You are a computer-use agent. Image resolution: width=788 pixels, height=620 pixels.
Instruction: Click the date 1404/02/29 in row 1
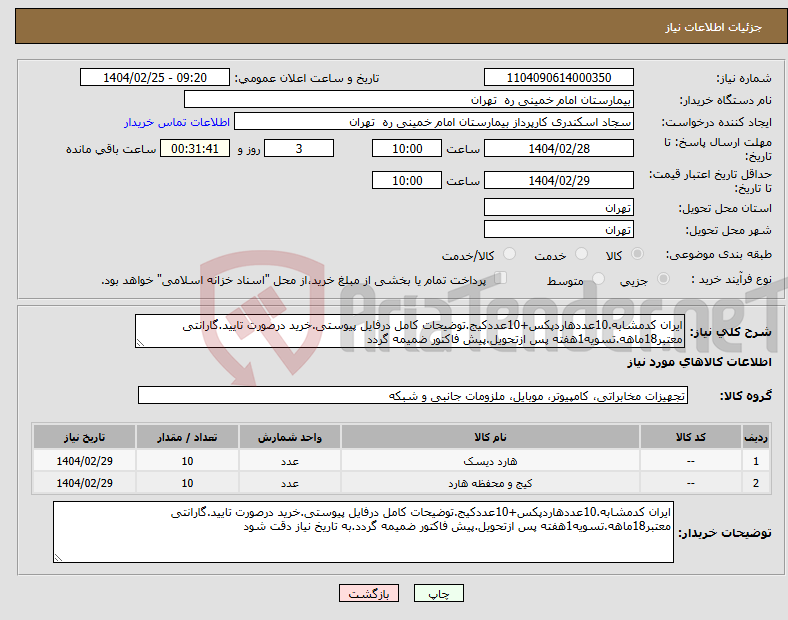84,461
